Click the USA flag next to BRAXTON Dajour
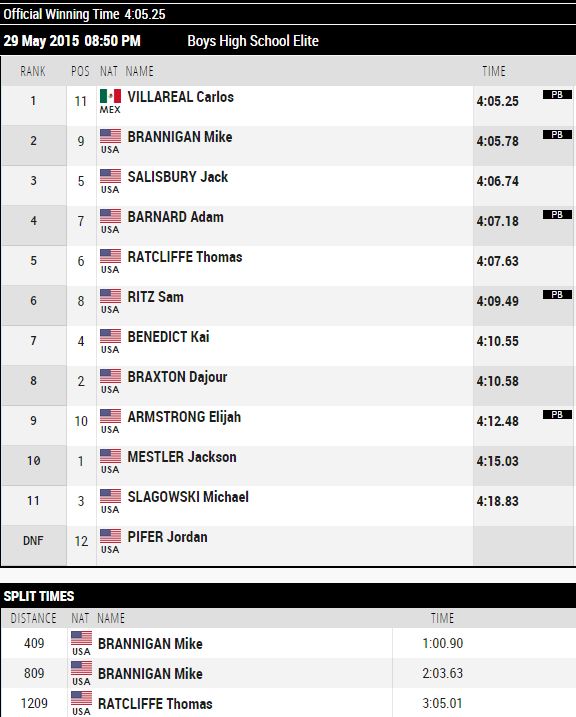576x717 pixels. coord(110,376)
